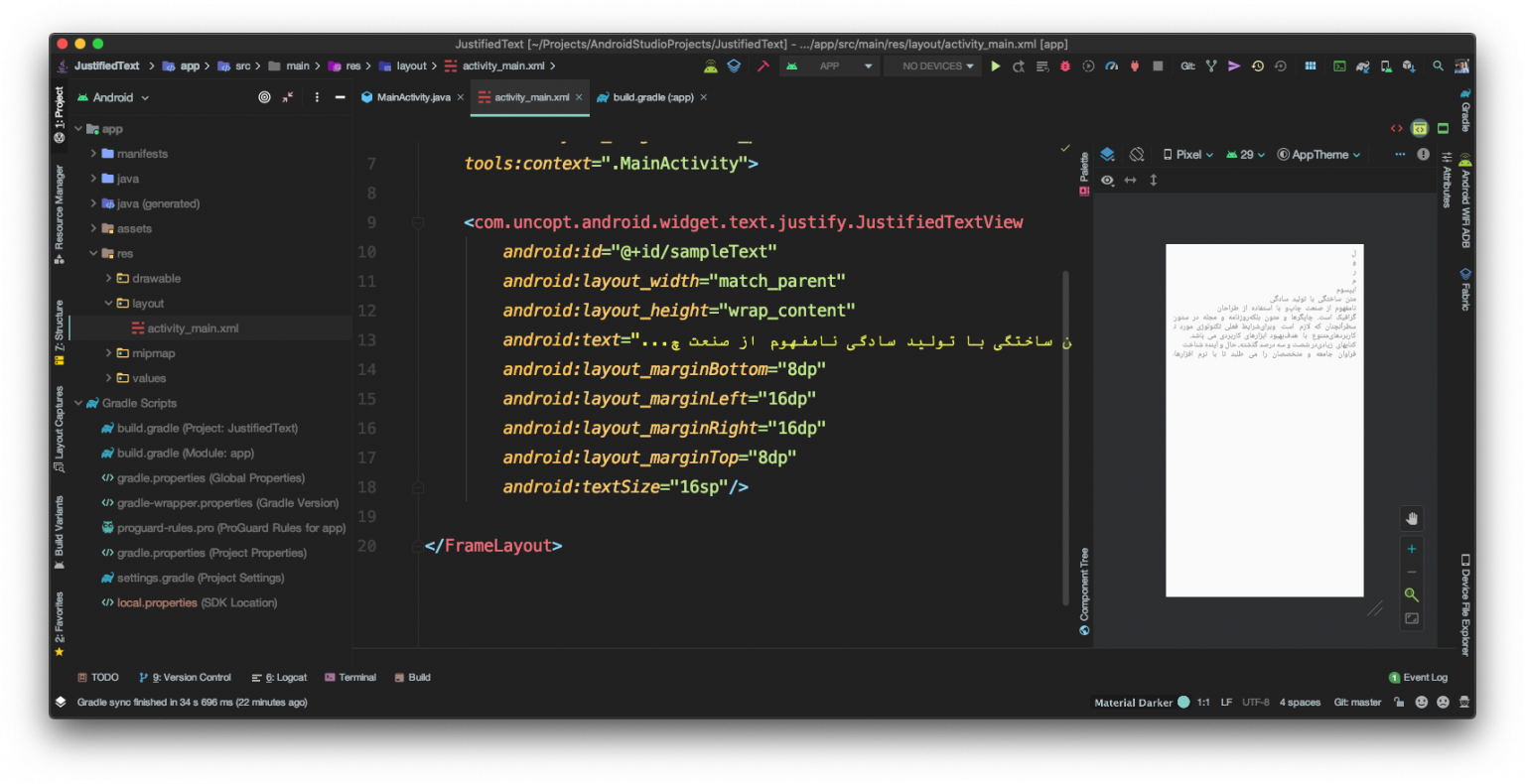
Task: Click the locate target icon in Project panel
Action: (x=264, y=97)
